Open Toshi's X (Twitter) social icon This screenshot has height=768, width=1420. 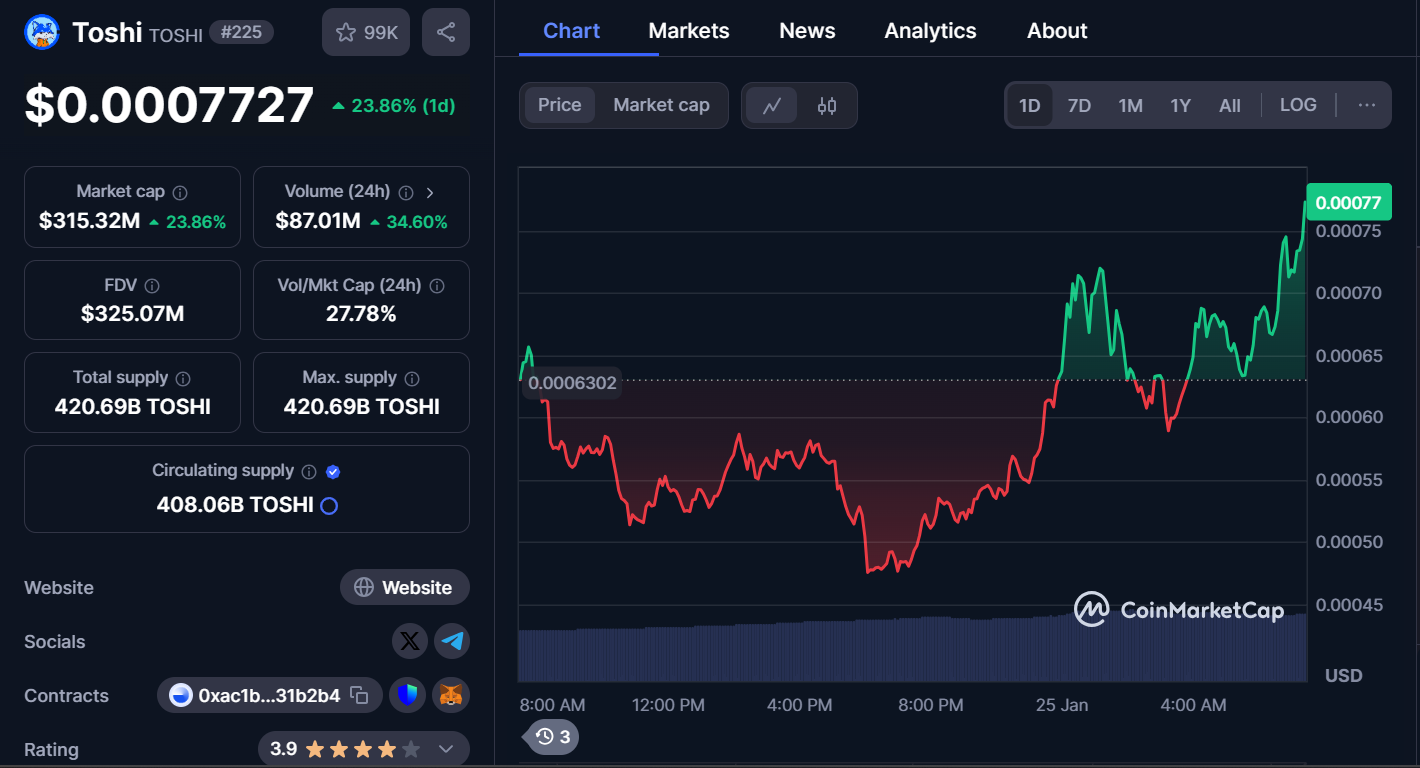coord(410,641)
